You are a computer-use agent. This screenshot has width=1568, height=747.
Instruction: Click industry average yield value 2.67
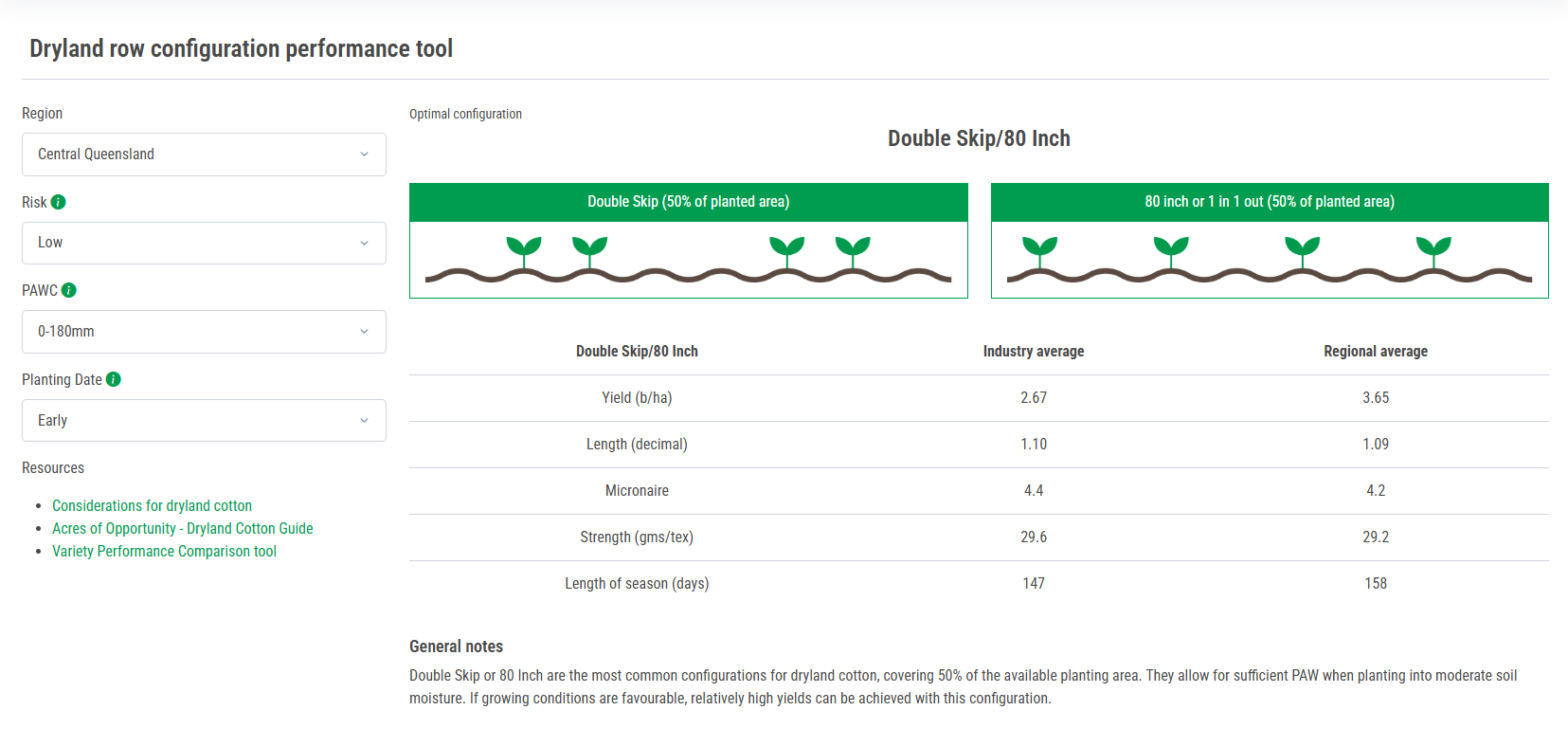(x=1034, y=397)
